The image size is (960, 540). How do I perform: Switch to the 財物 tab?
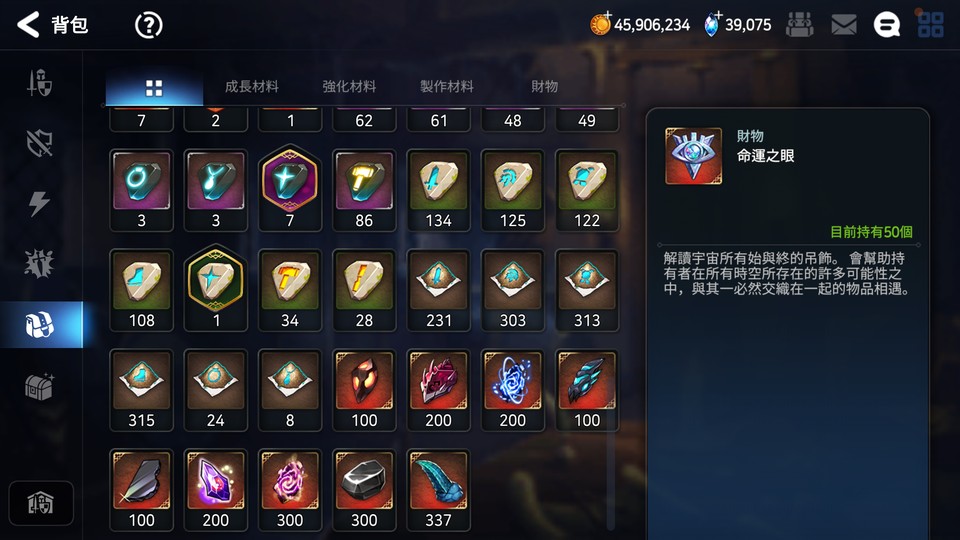coord(544,86)
